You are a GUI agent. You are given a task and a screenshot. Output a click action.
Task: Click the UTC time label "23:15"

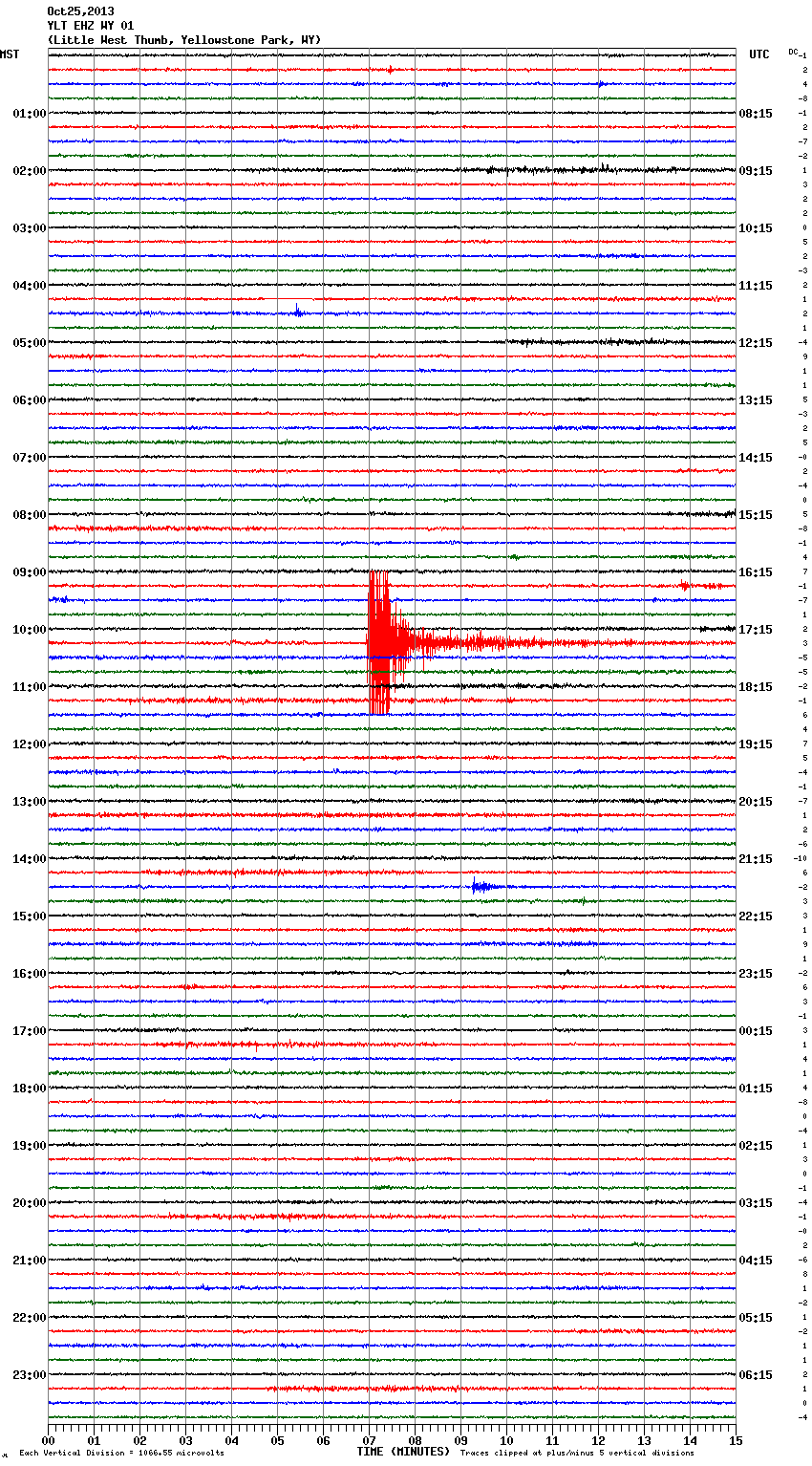pyautogui.click(x=756, y=974)
